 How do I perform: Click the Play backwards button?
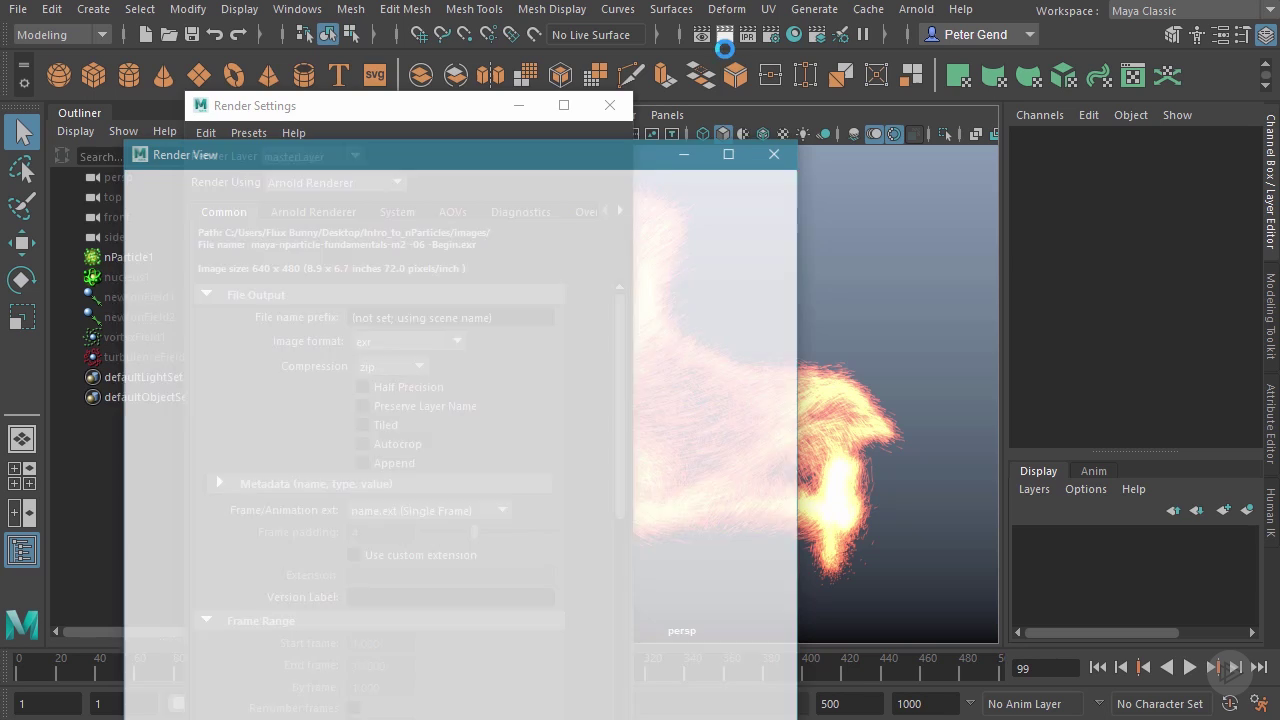coord(1167,668)
